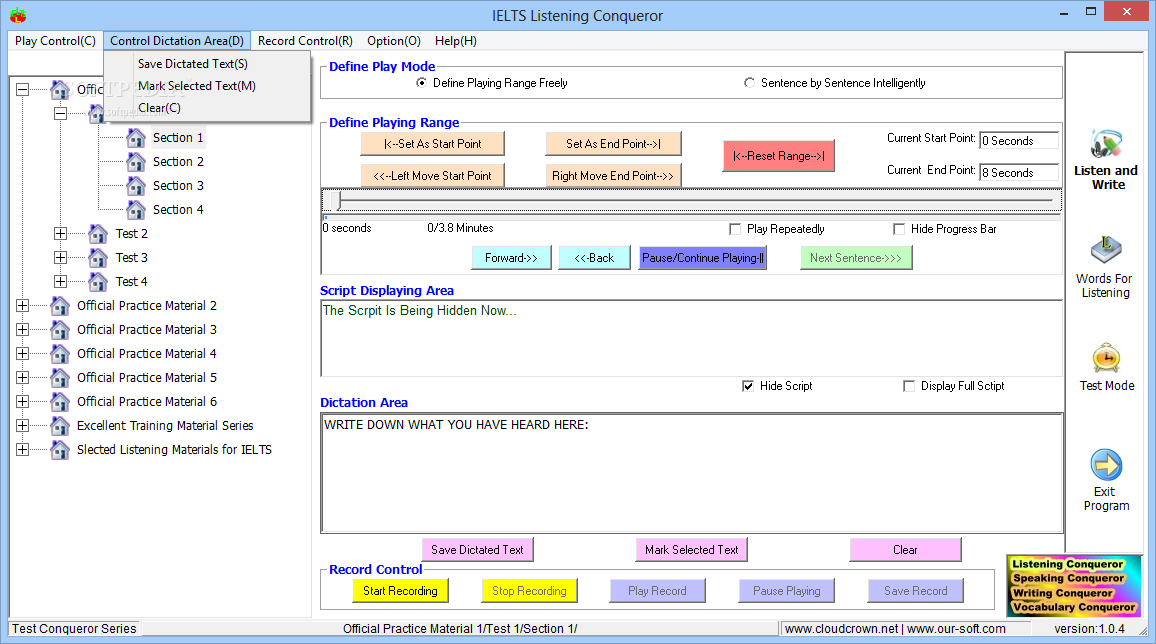Click Official Practice Material 6 house icon
The image size is (1156, 644).
pos(60,402)
